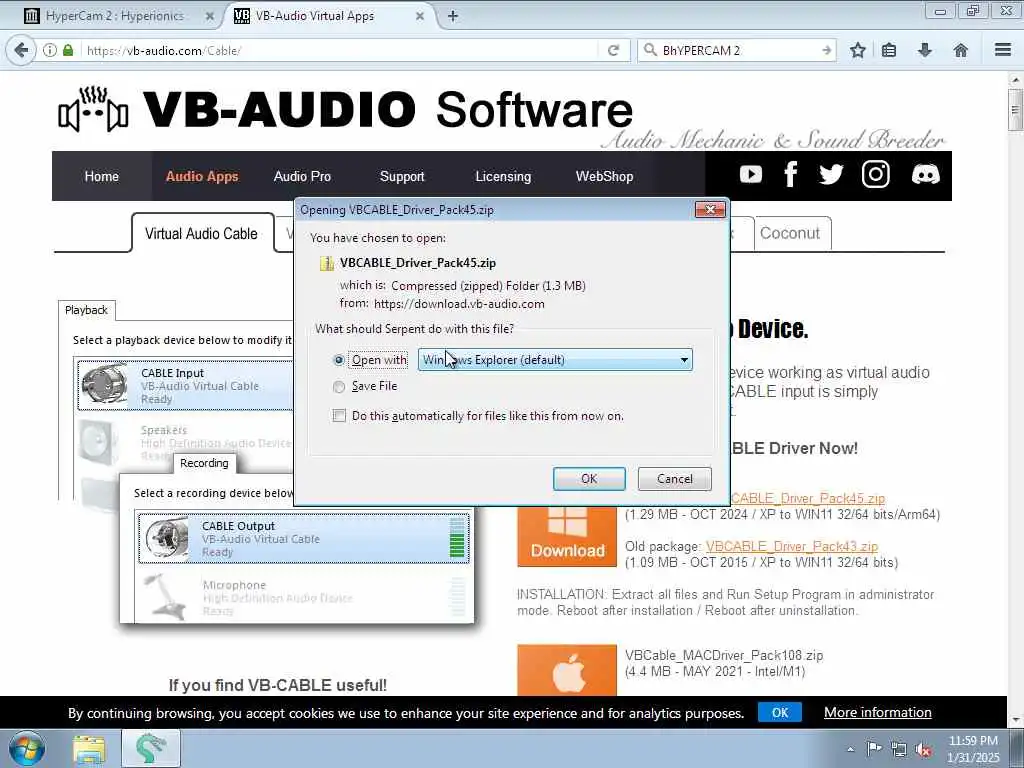Open Windows Explorer from the taskbar

tap(89, 748)
